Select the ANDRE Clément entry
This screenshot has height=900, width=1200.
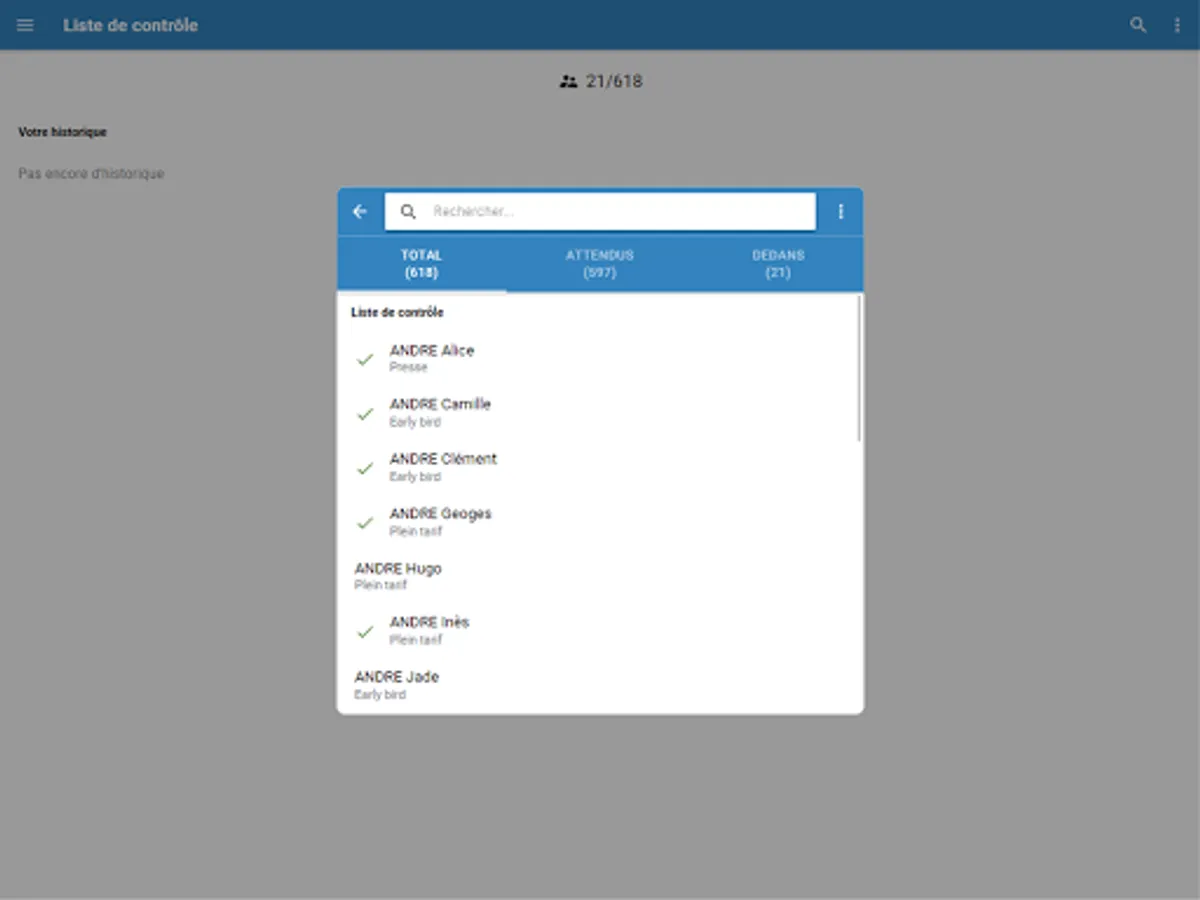pos(600,468)
